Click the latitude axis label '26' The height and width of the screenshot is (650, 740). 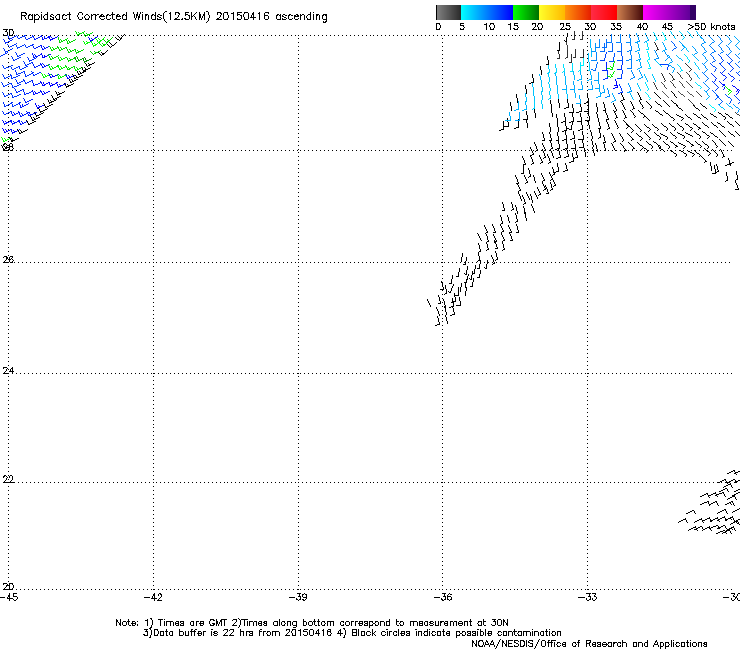8,260
